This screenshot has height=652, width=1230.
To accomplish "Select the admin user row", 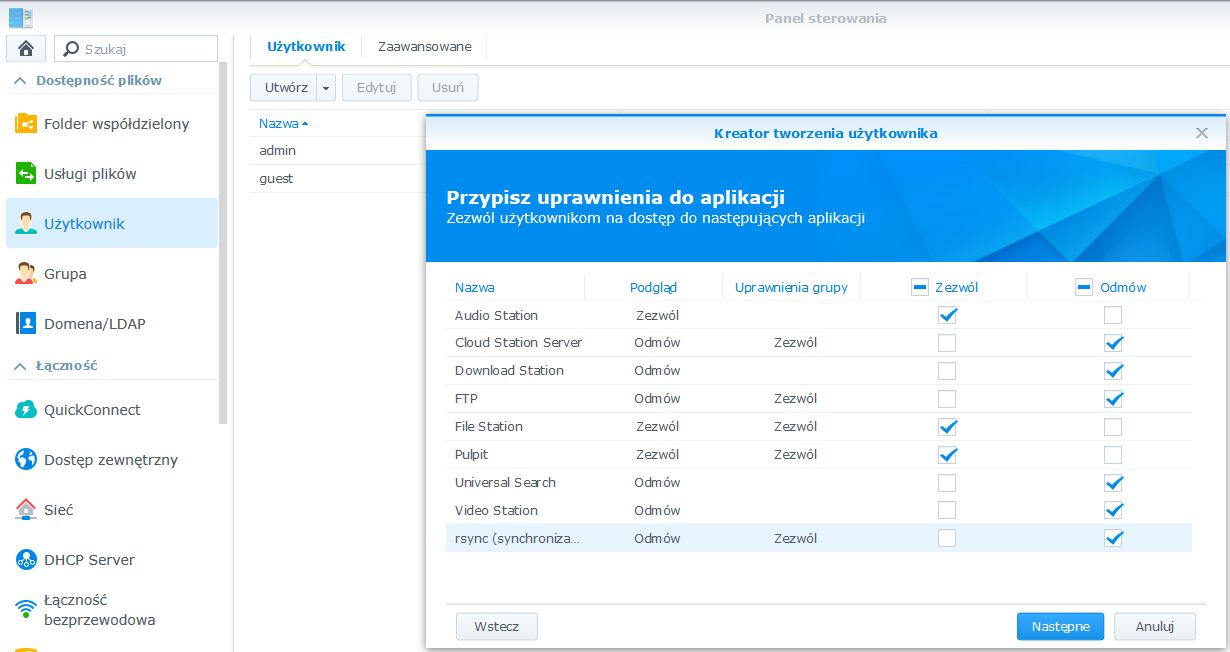I will [x=338, y=150].
